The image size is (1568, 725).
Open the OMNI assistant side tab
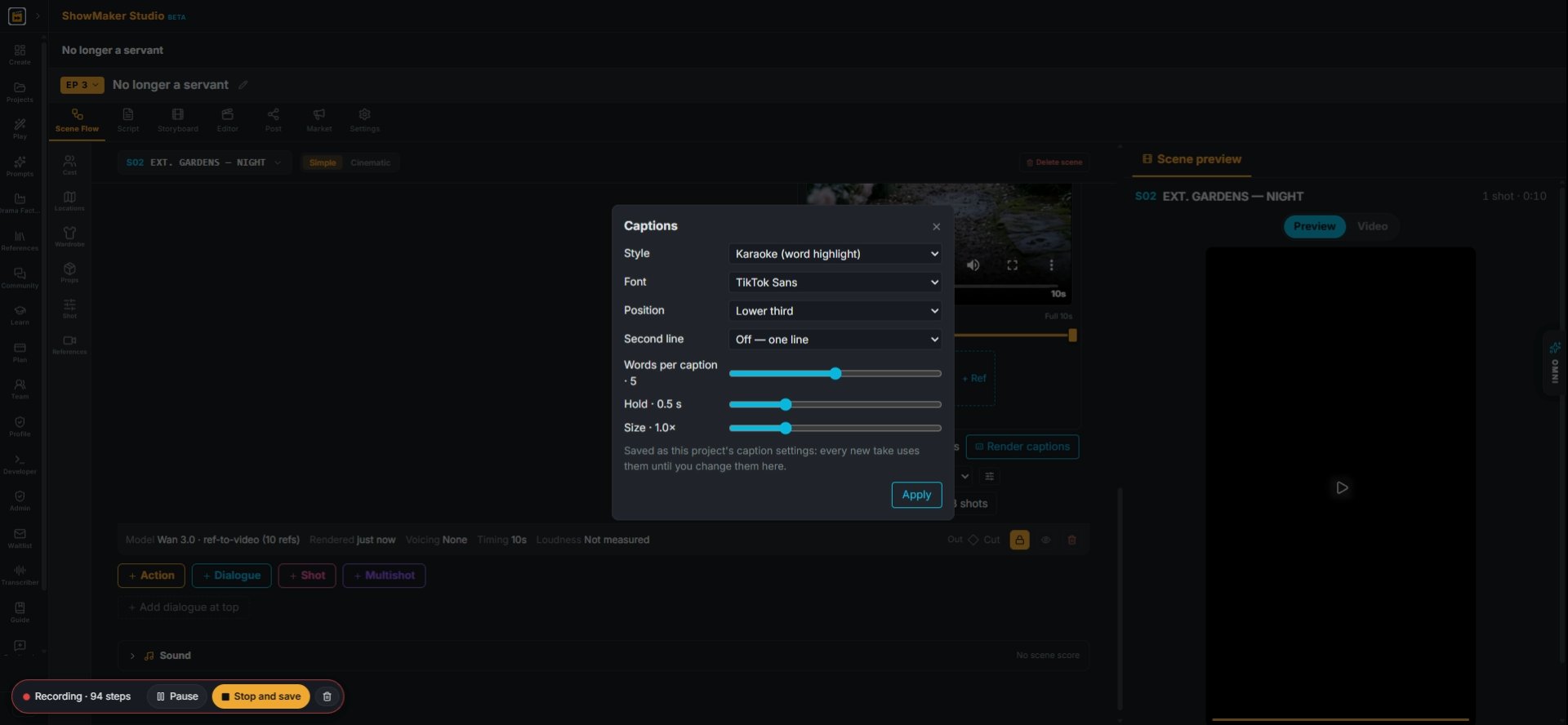pos(1555,362)
